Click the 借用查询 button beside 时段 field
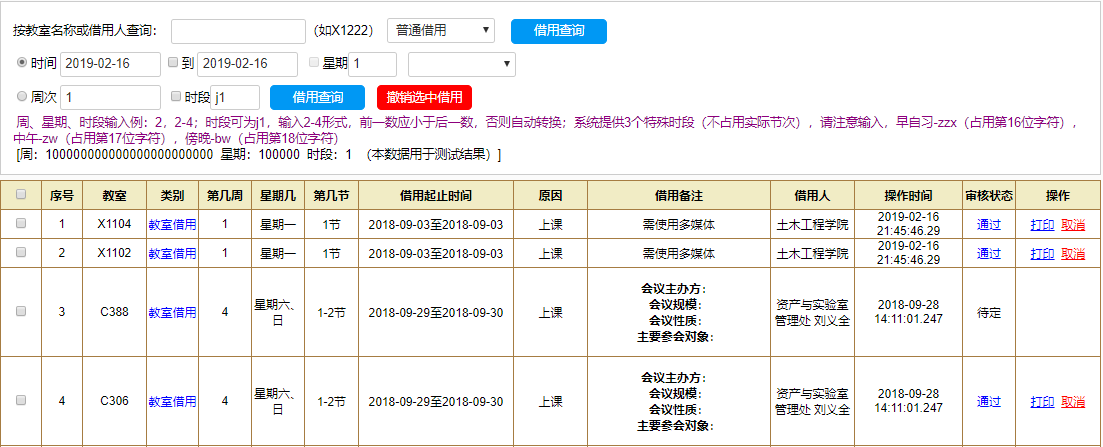The width and height of the screenshot is (1103, 447). coord(317,97)
